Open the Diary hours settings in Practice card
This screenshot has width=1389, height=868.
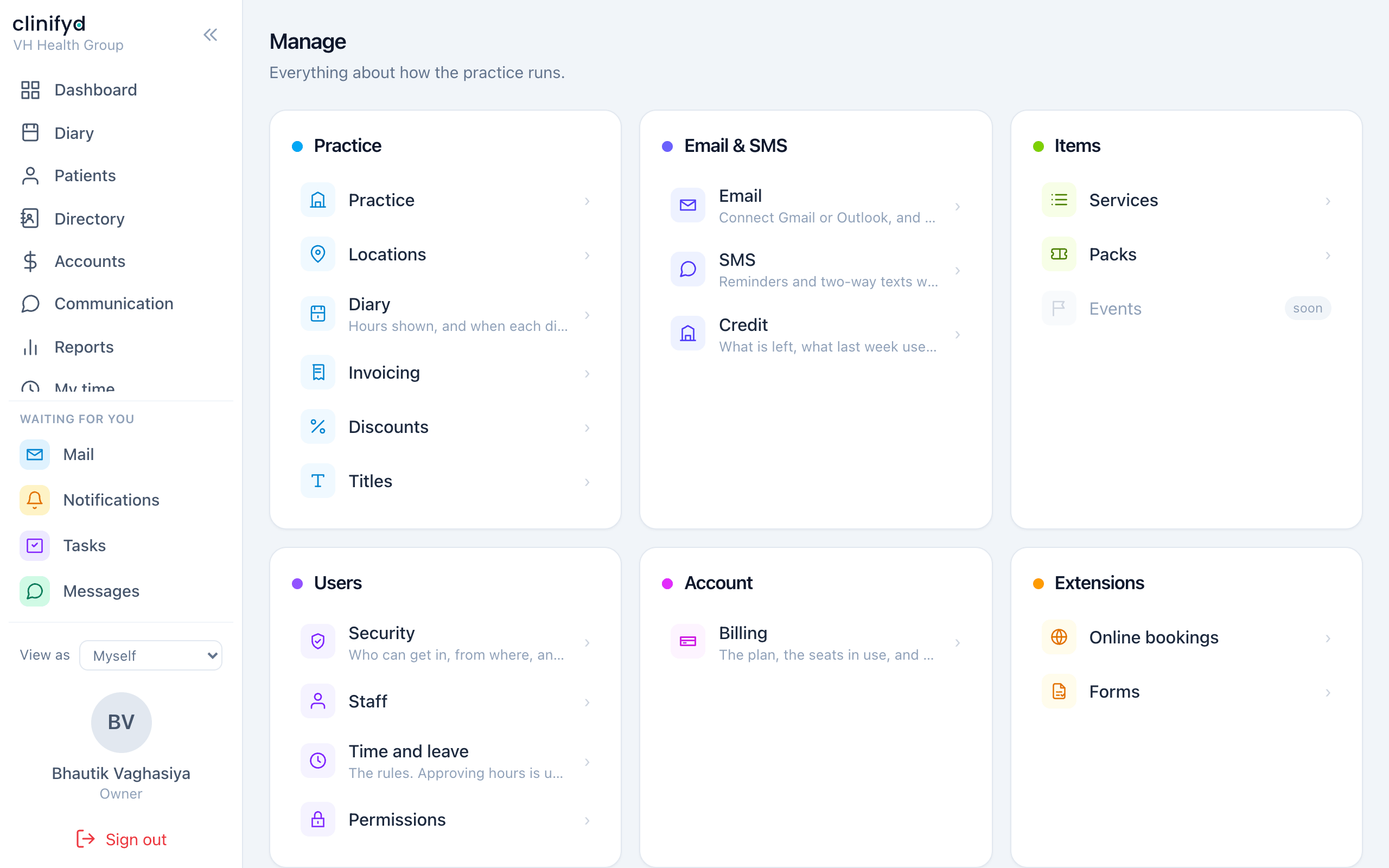pos(445,314)
